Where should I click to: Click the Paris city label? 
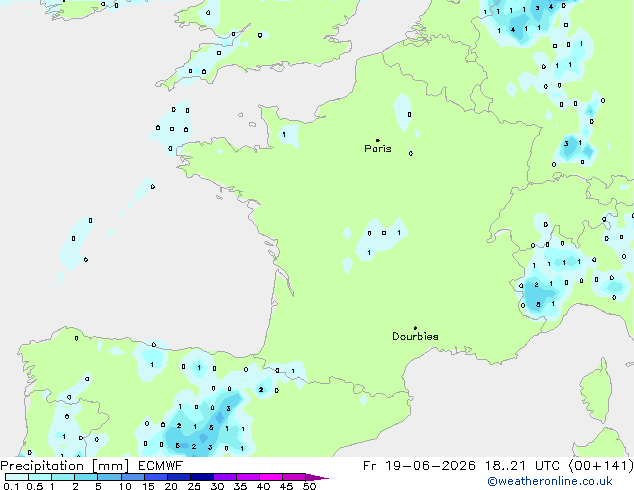378,149
